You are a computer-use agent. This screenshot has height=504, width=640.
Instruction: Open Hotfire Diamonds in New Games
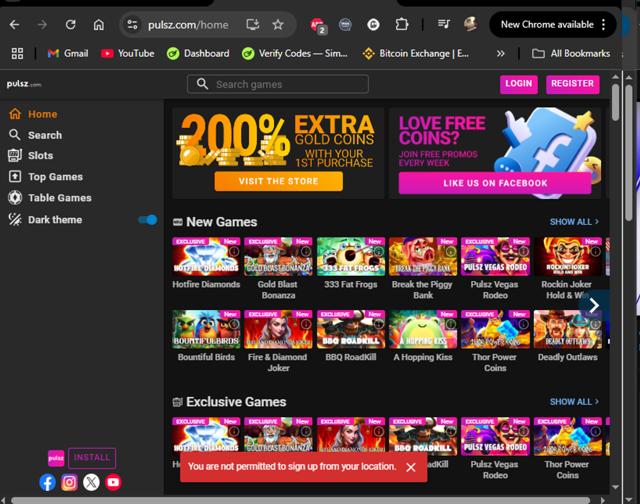pos(206,257)
